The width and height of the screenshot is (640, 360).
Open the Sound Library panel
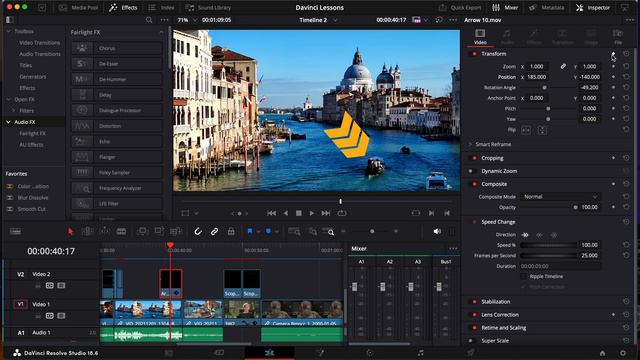point(208,7)
